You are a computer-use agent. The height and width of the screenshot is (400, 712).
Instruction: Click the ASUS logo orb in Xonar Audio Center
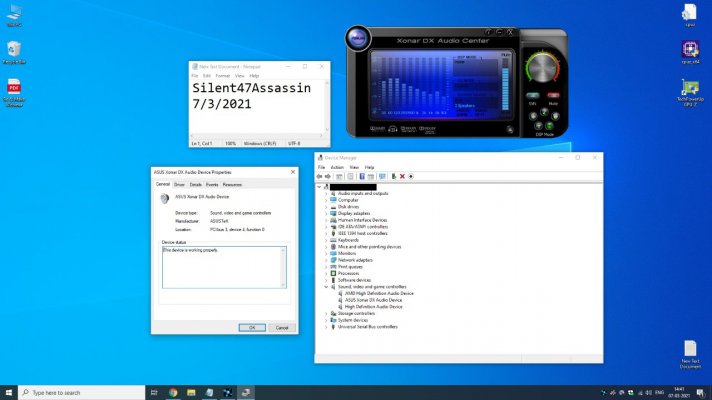pyautogui.click(x=358, y=38)
